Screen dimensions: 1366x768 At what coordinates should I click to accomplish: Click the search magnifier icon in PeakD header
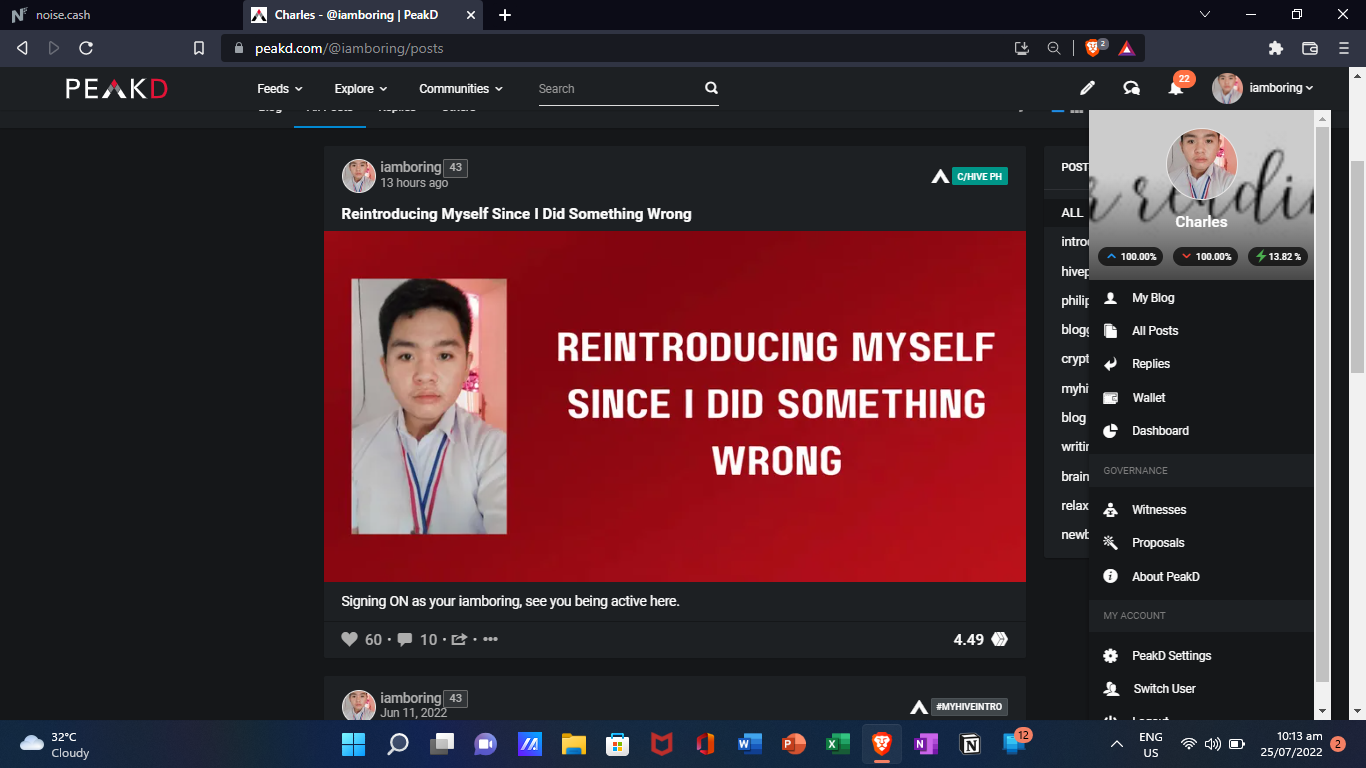[711, 88]
